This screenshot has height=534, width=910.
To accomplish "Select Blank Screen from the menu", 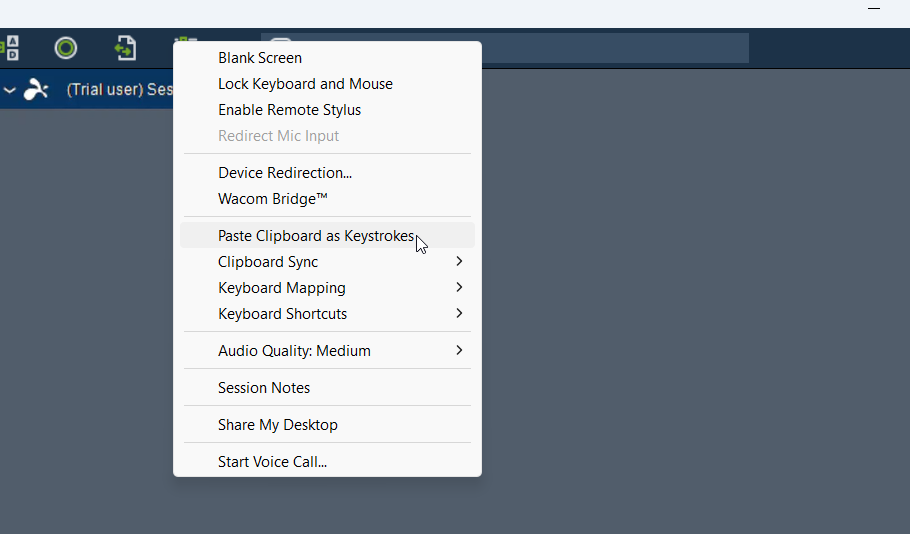I will click(x=327, y=58).
